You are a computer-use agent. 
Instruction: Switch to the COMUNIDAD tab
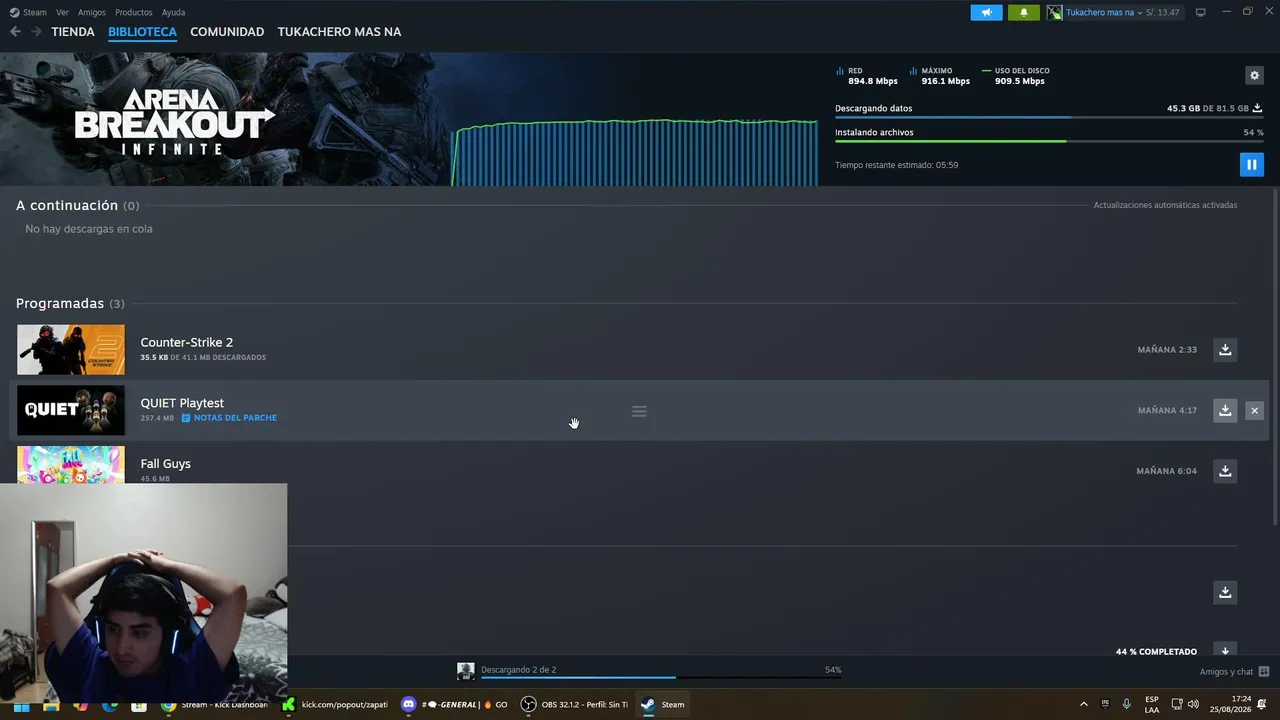227,32
